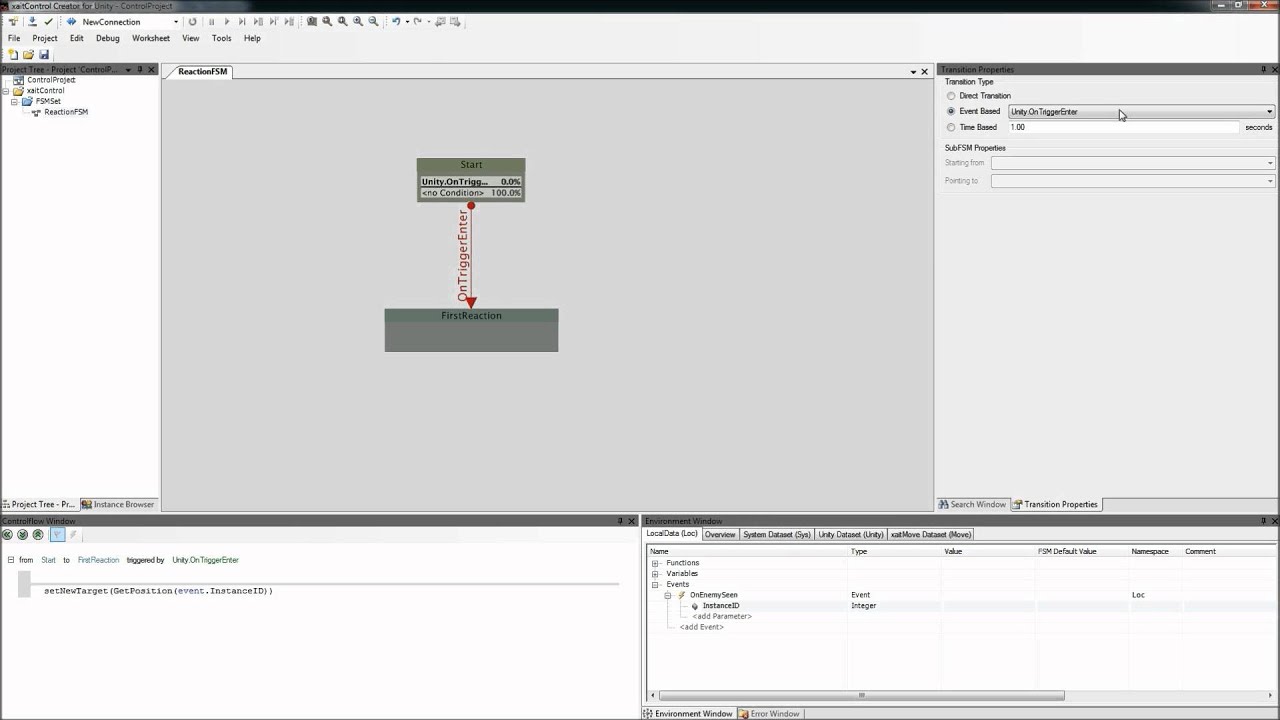Expand the Events tree in Environment Window
Screen dimensions: 1280x720
(654, 584)
